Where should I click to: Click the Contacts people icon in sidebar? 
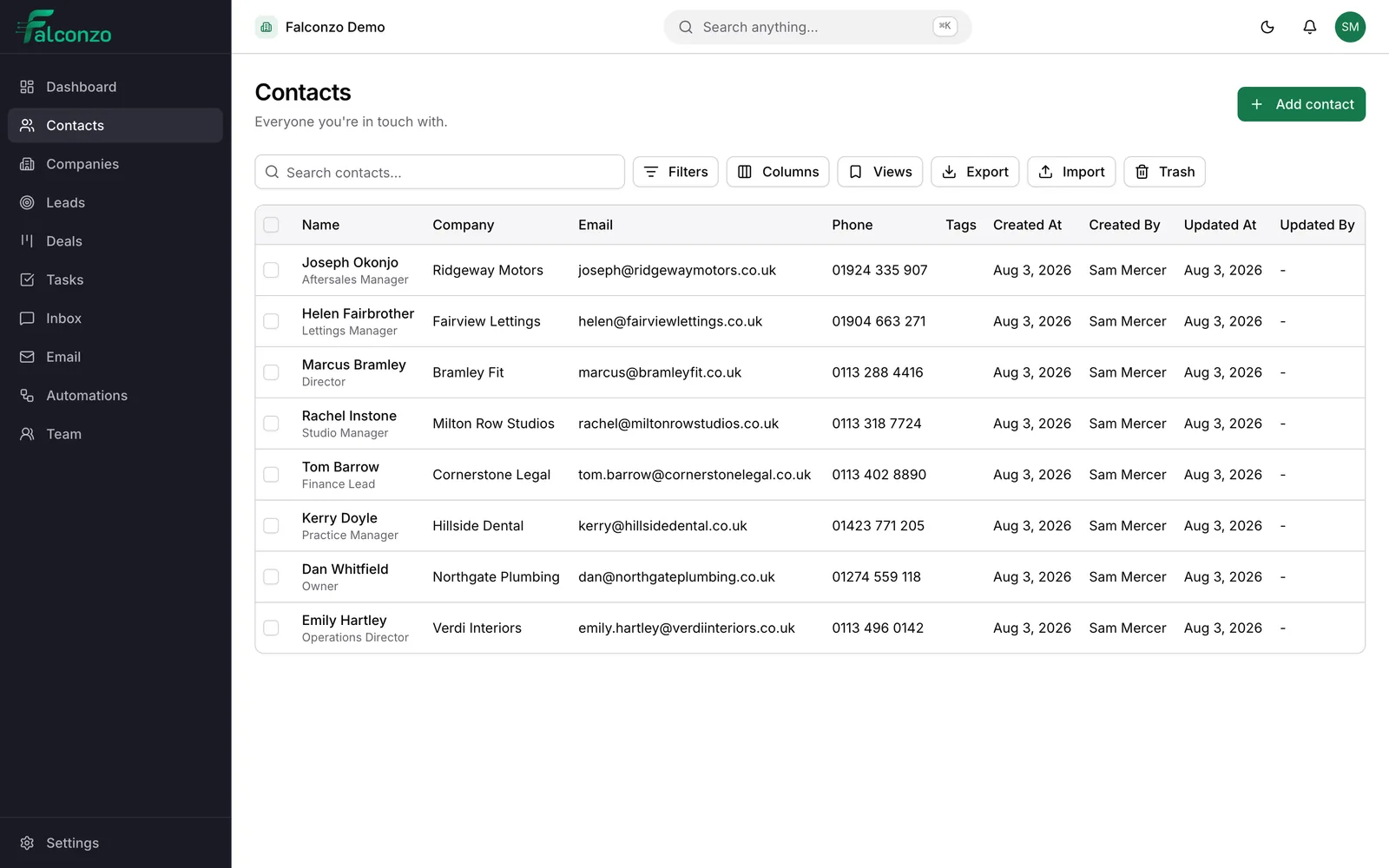[27, 125]
